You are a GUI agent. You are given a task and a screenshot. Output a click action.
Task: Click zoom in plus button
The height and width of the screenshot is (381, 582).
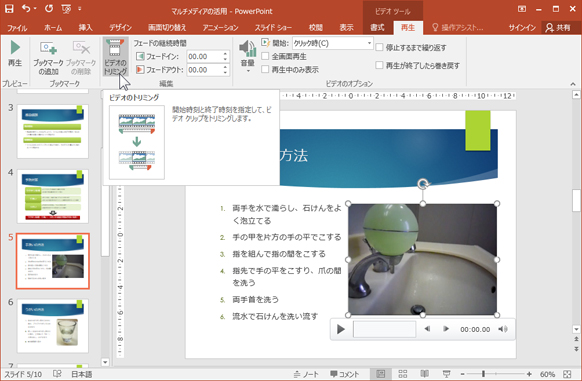pos(529,374)
